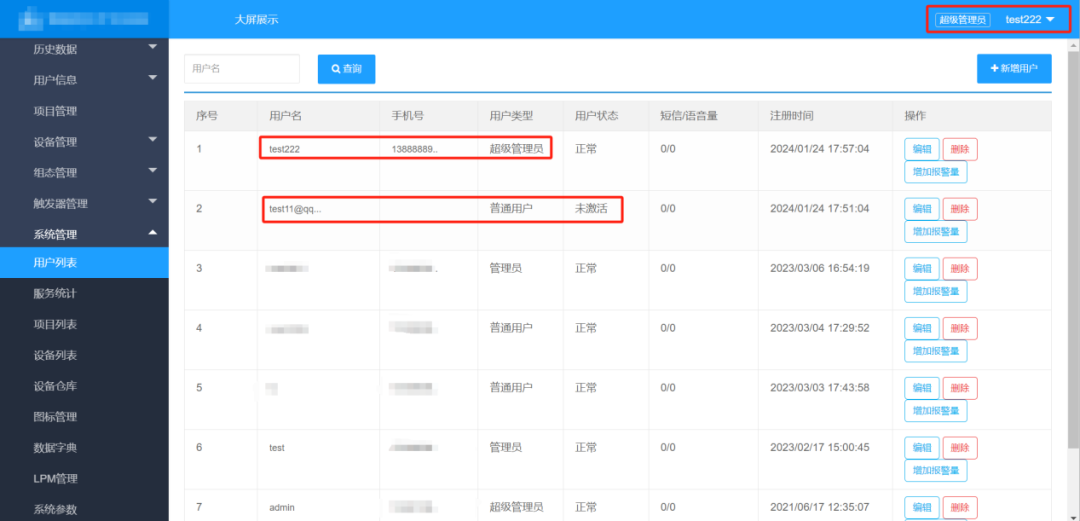1080x521 pixels.
Task: Expand the 触发器管理 sidebar menu
Action: click(x=84, y=204)
